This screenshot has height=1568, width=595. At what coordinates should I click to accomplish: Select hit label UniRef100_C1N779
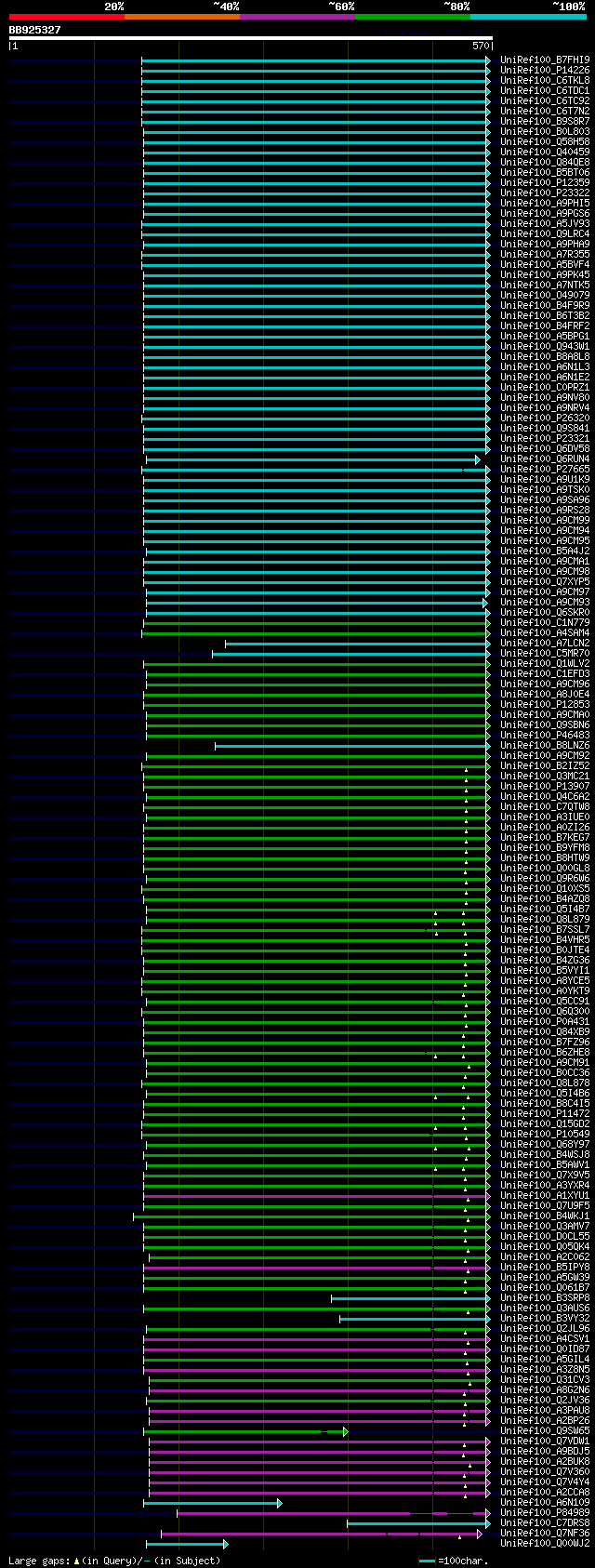(545, 622)
